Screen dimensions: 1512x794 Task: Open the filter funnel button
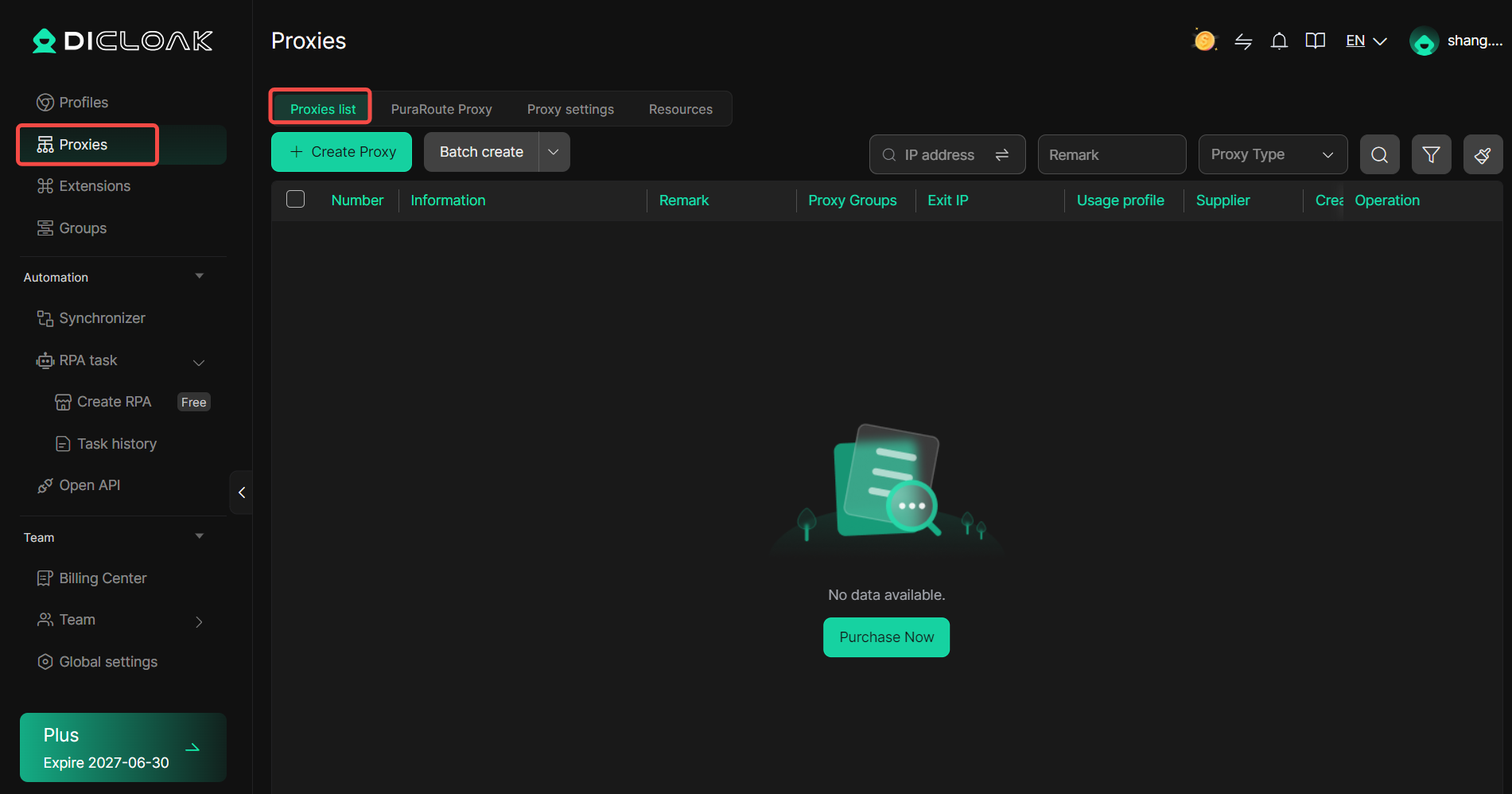tap(1432, 154)
